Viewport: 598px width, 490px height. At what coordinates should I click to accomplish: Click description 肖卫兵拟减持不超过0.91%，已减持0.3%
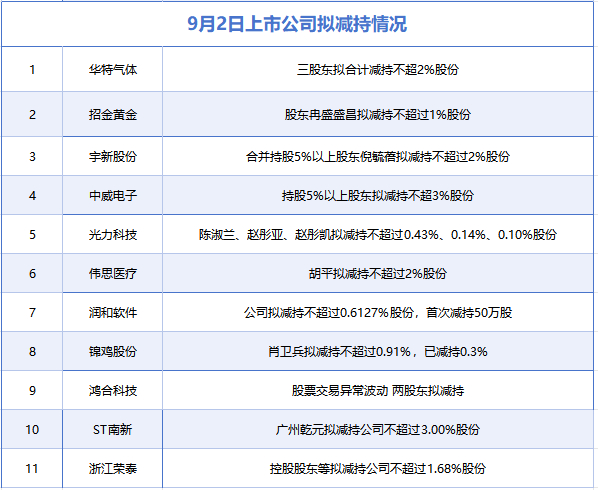[378, 351]
